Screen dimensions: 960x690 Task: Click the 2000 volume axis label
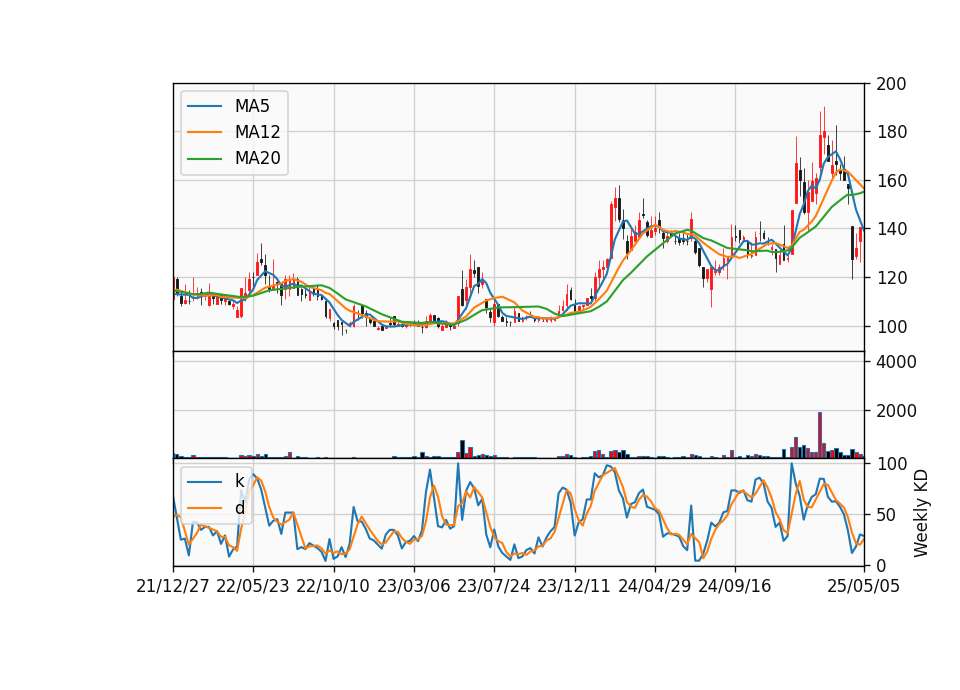(x=896, y=411)
